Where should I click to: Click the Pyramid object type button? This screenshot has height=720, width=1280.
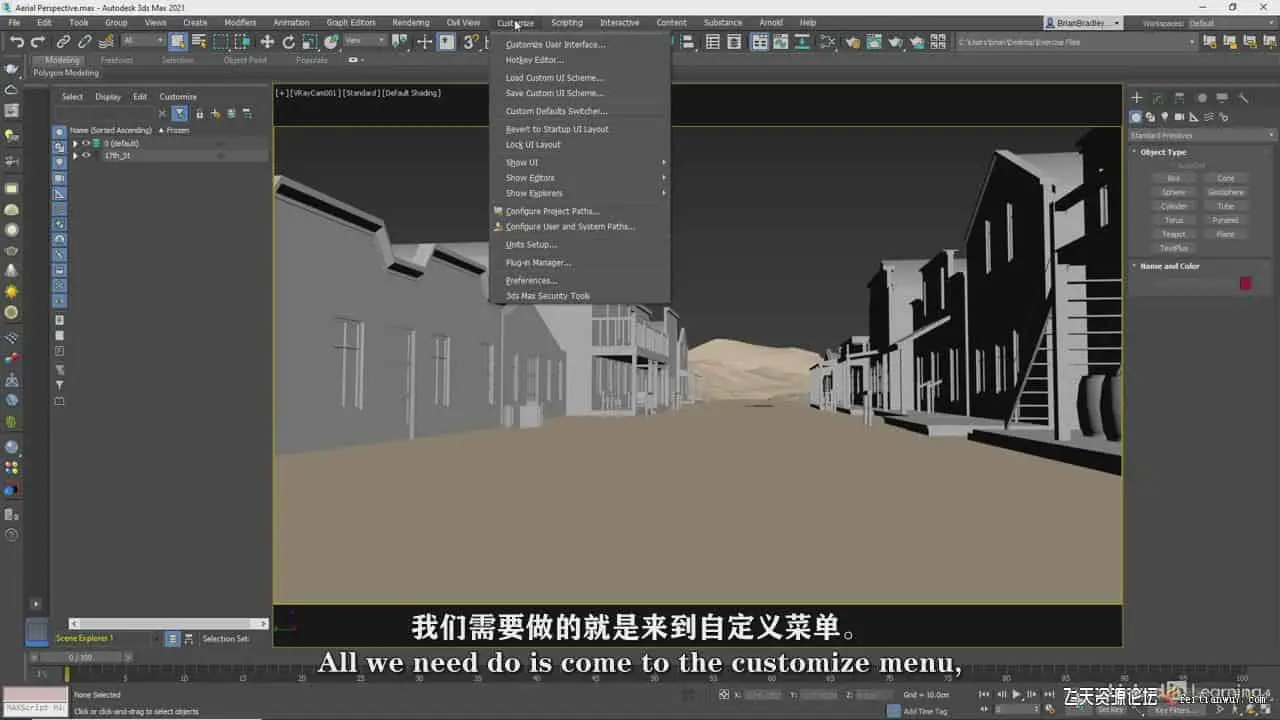pyautogui.click(x=1226, y=220)
